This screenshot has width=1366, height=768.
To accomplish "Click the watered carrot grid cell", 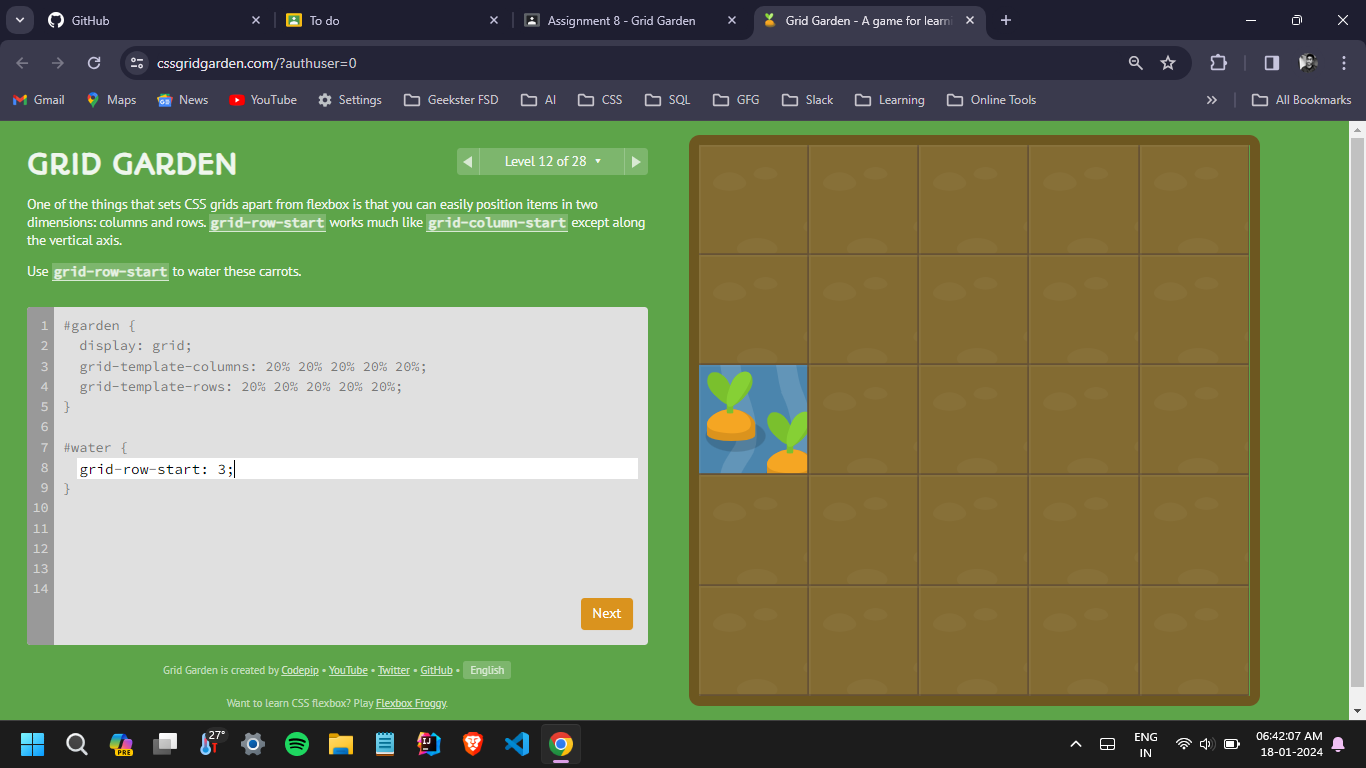I will click(753, 419).
